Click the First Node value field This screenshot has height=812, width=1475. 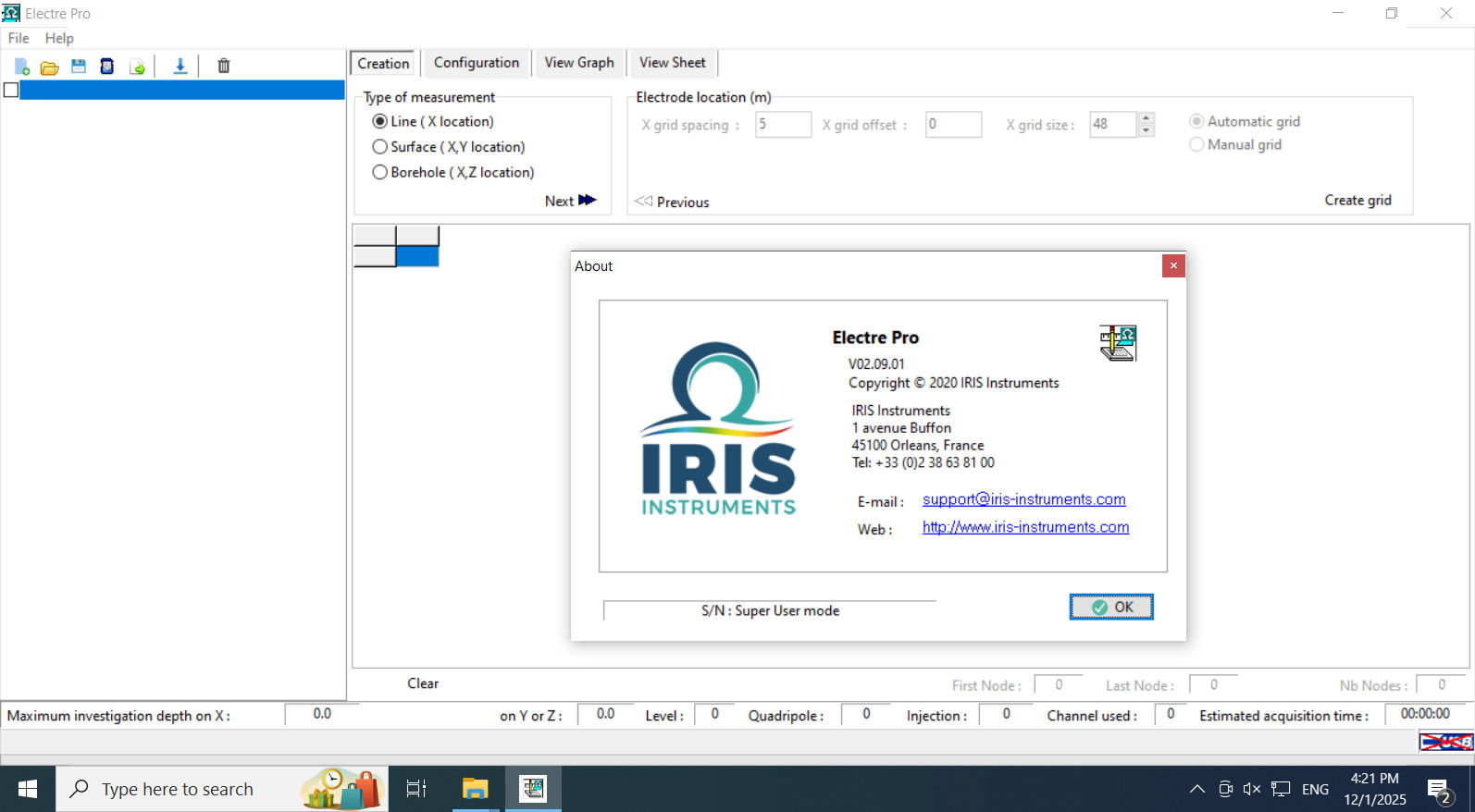[1059, 685]
